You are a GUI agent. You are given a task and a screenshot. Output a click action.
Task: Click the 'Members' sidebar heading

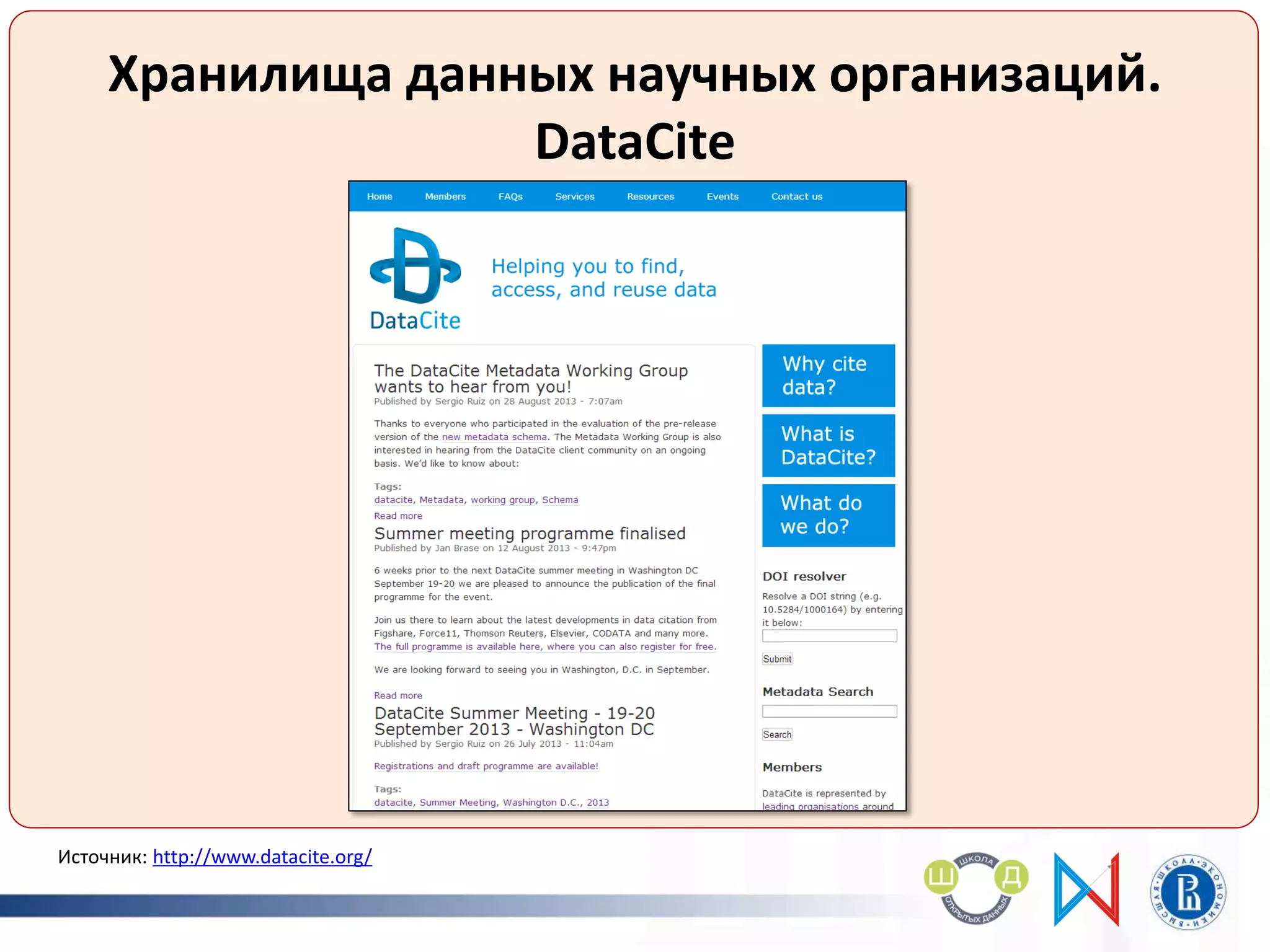792,767
